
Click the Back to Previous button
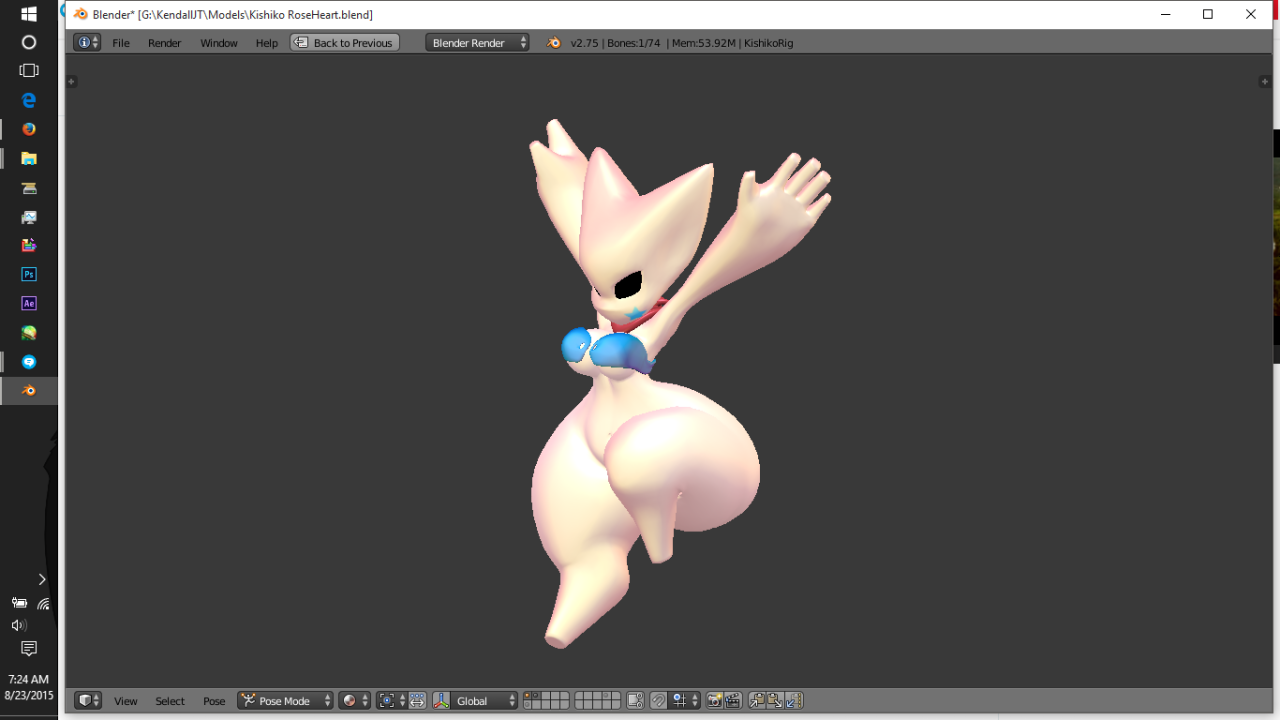(345, 43)
